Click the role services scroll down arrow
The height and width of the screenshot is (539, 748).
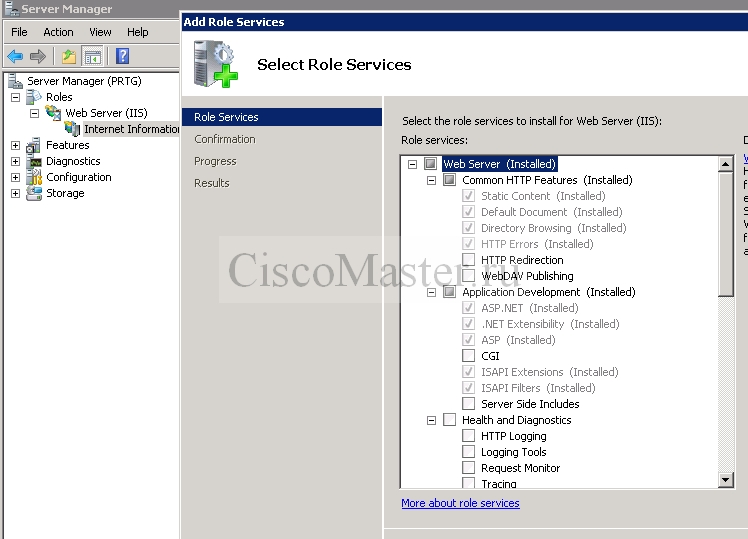(x=726, y=480)
